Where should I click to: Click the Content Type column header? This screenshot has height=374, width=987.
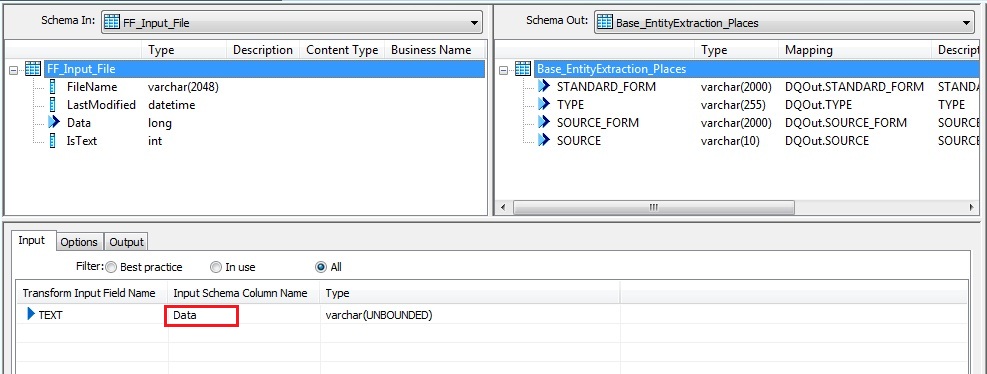pos(342,50)
